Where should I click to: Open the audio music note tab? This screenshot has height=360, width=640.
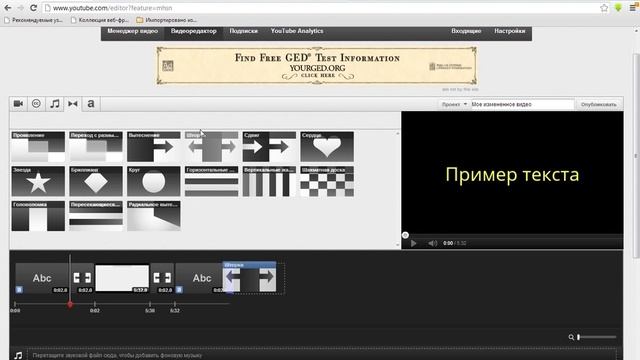[55, 104]
